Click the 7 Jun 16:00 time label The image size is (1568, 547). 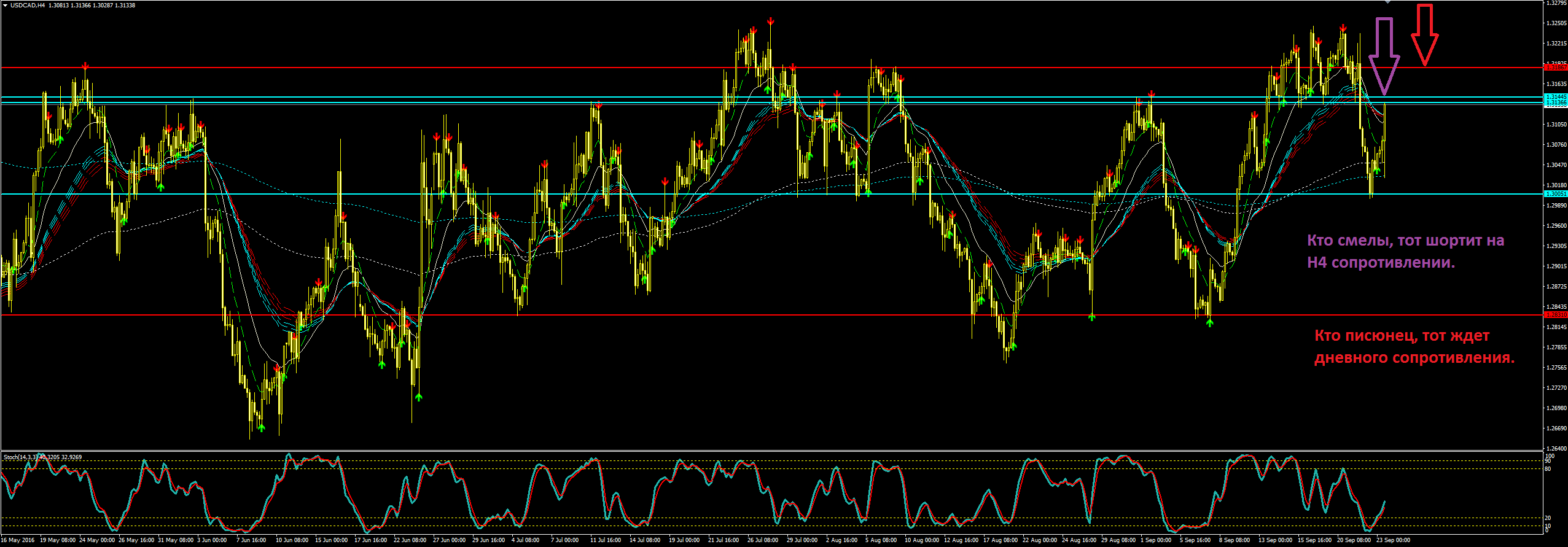point(251,540)
